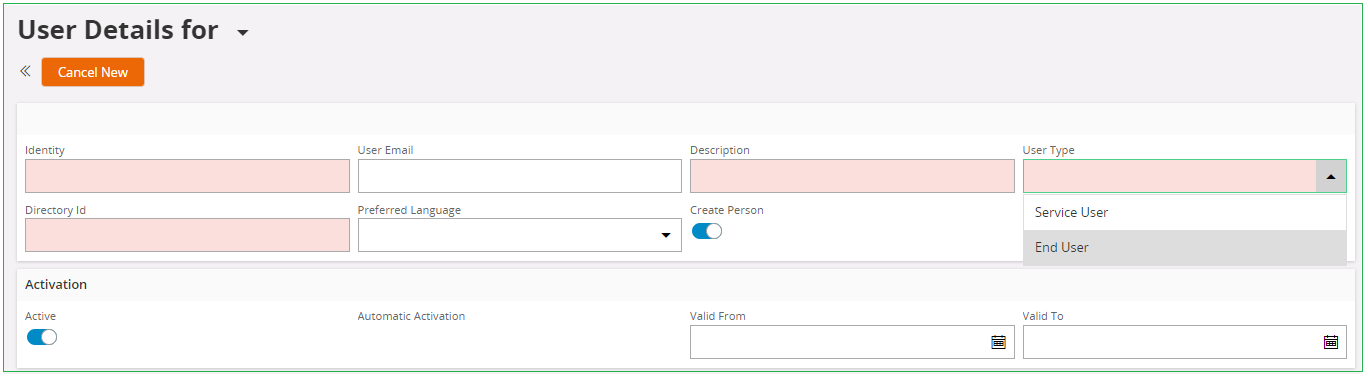Viewport: 1368px width, 377px height.
Task: Toggle the Create Person switch
Action: pos(707,231)
